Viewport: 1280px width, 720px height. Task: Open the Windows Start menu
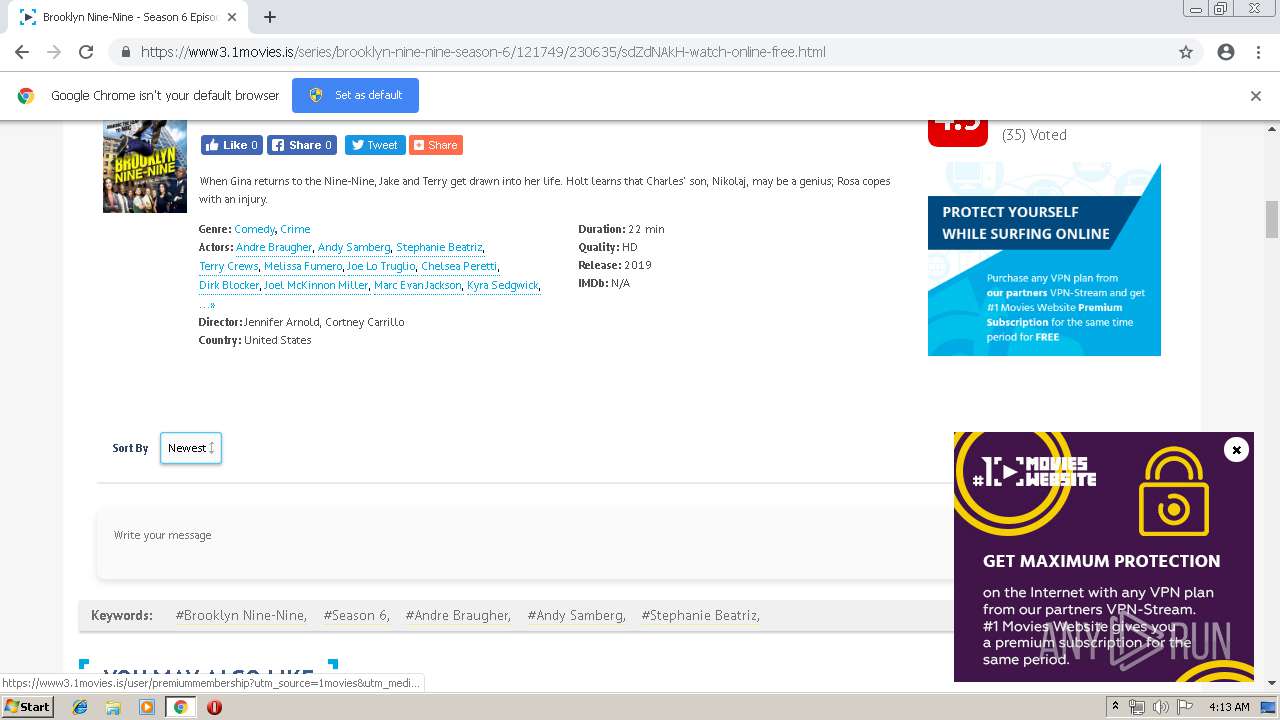27,707
